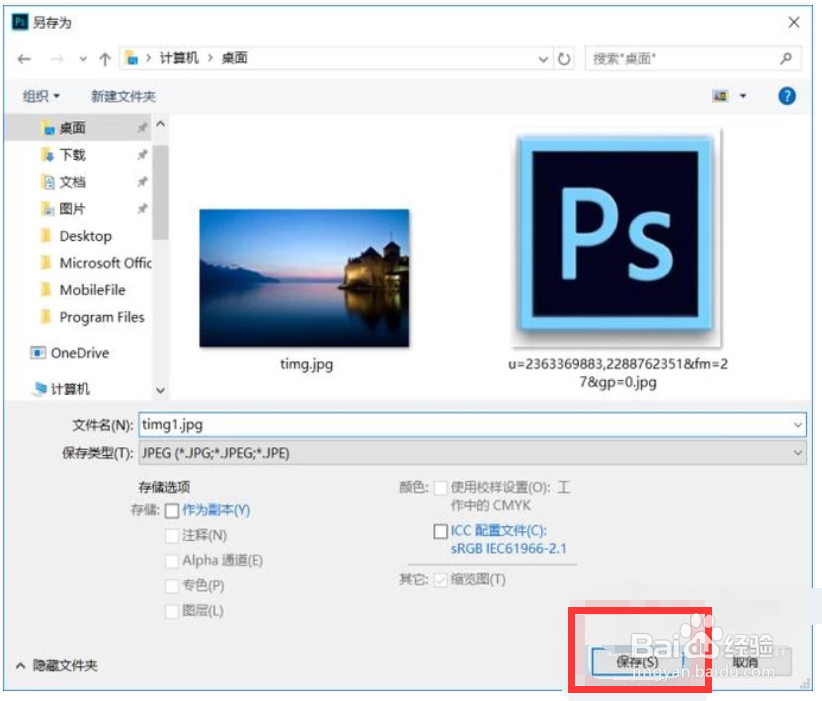Click 取消 button
The width and height of the screenshot is (822, 701).
click(745, 662)
